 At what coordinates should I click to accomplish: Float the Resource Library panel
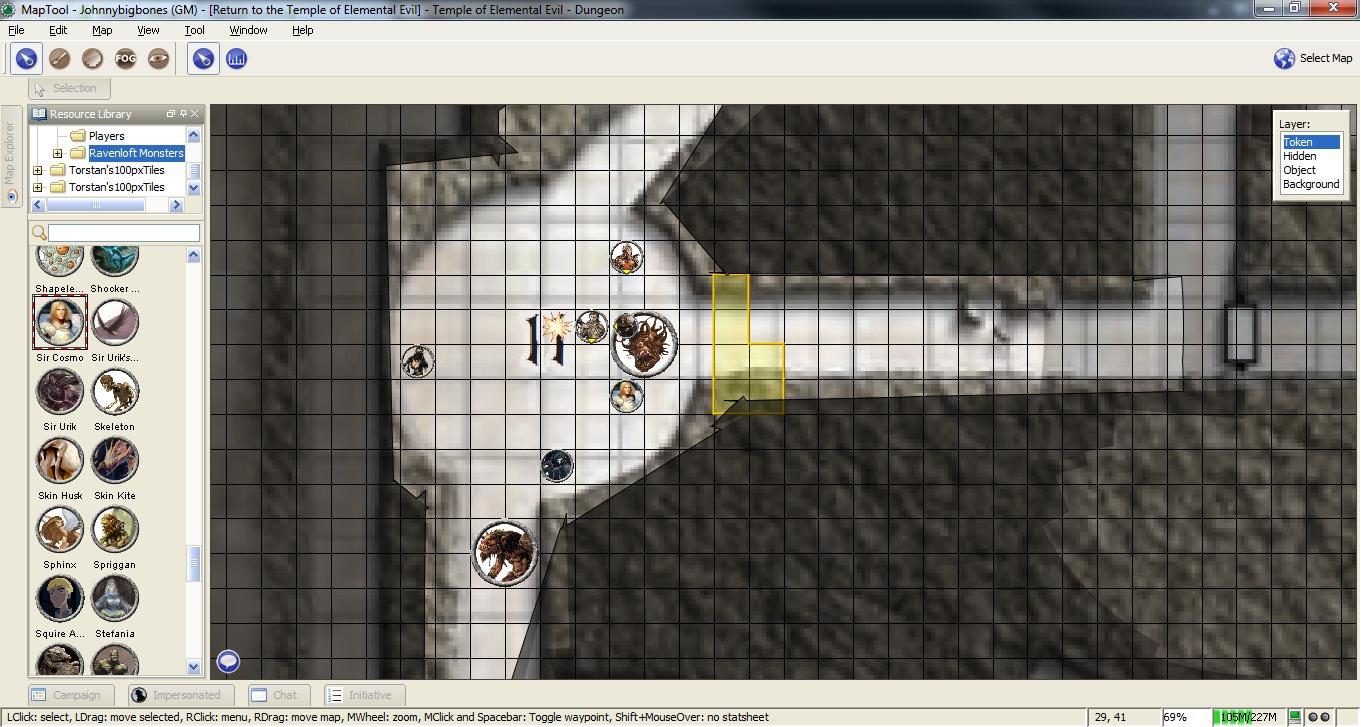click(x=170, y=114)
